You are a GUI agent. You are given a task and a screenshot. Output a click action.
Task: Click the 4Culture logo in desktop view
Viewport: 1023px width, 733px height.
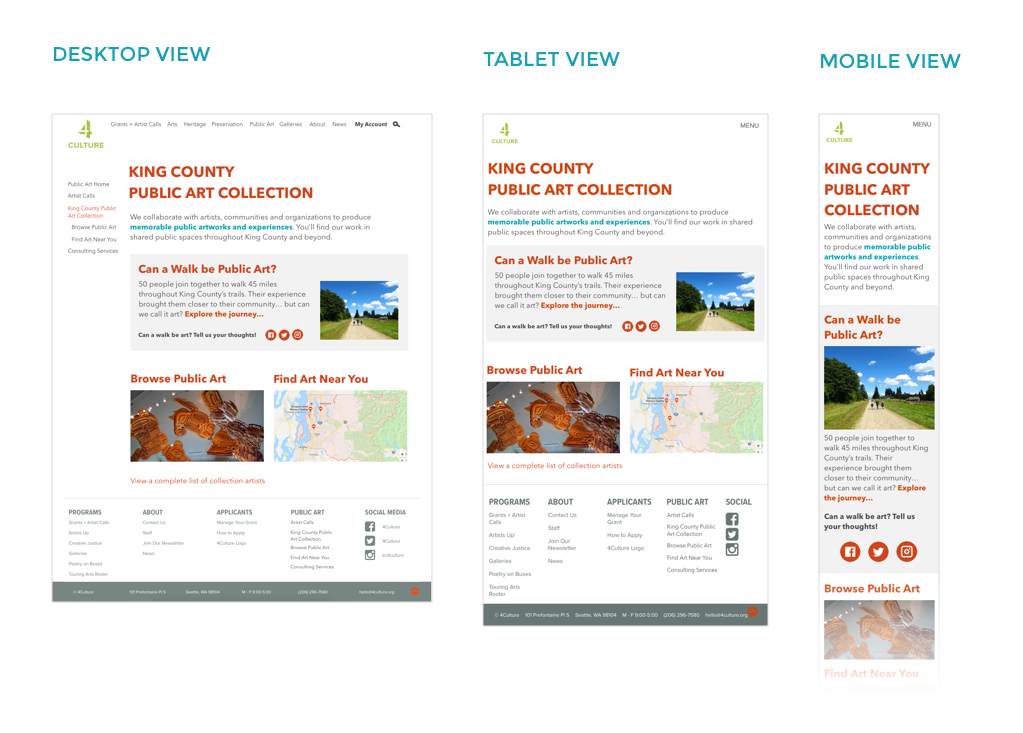click(86, 134)
